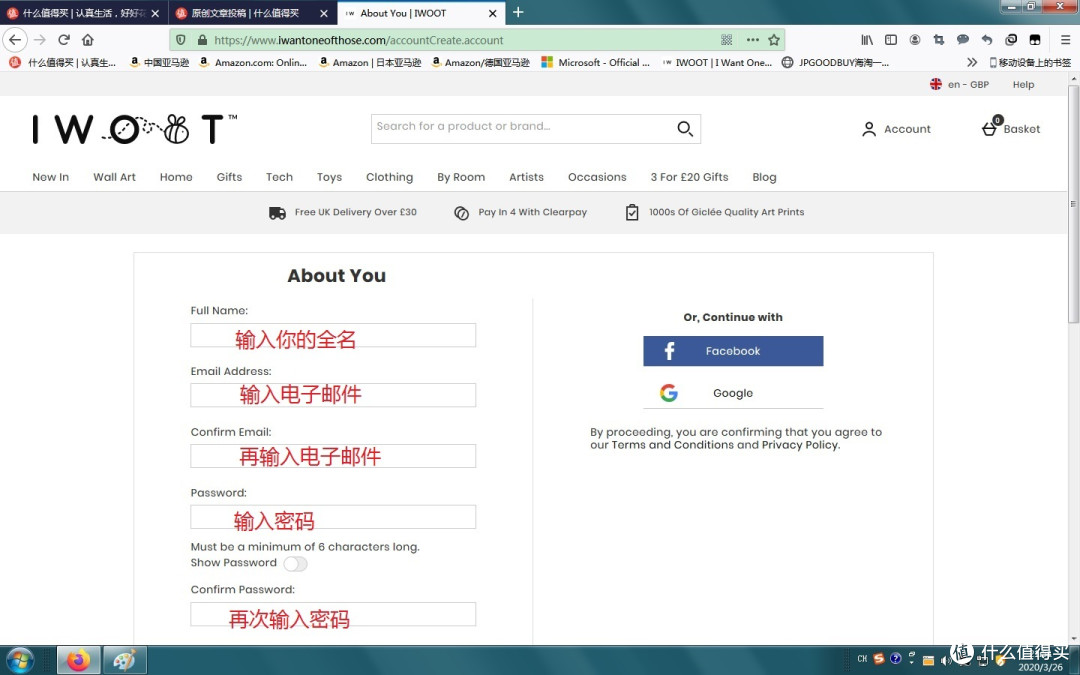1080x675 pixels.
Task: Open the Wall Art menu
Action: click(114, 177)
